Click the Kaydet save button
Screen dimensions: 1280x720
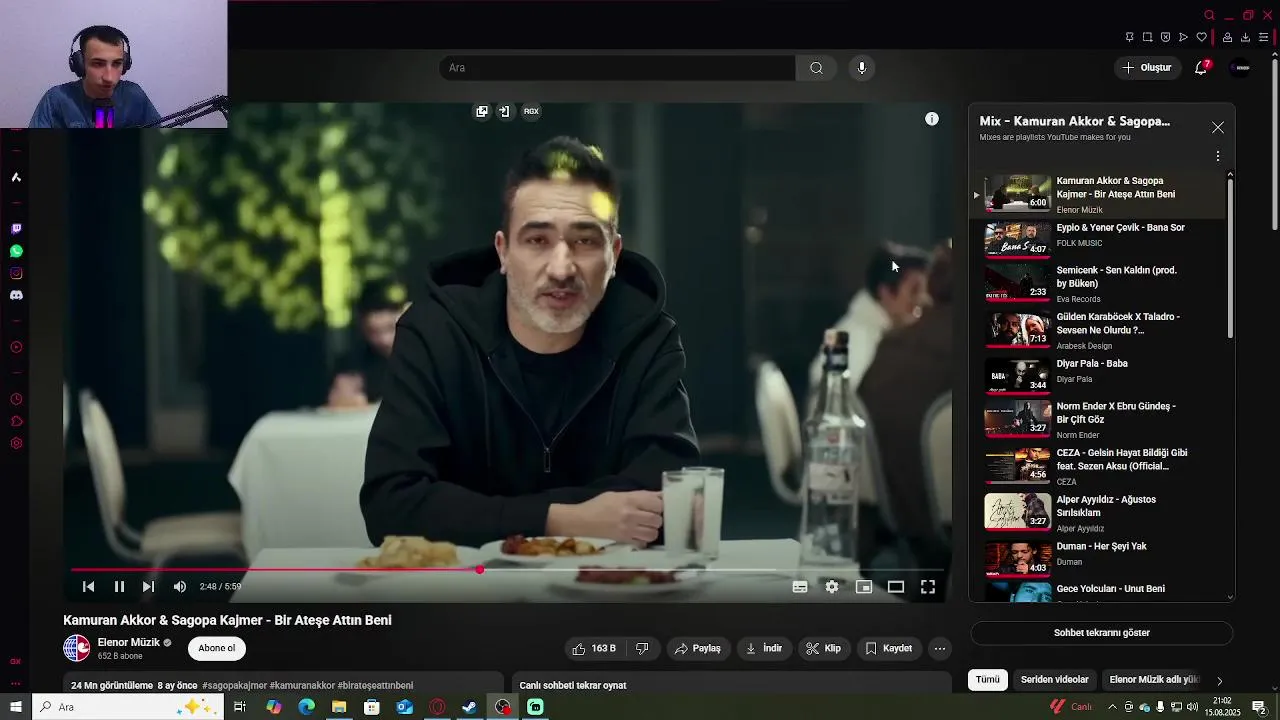point(889,649)
